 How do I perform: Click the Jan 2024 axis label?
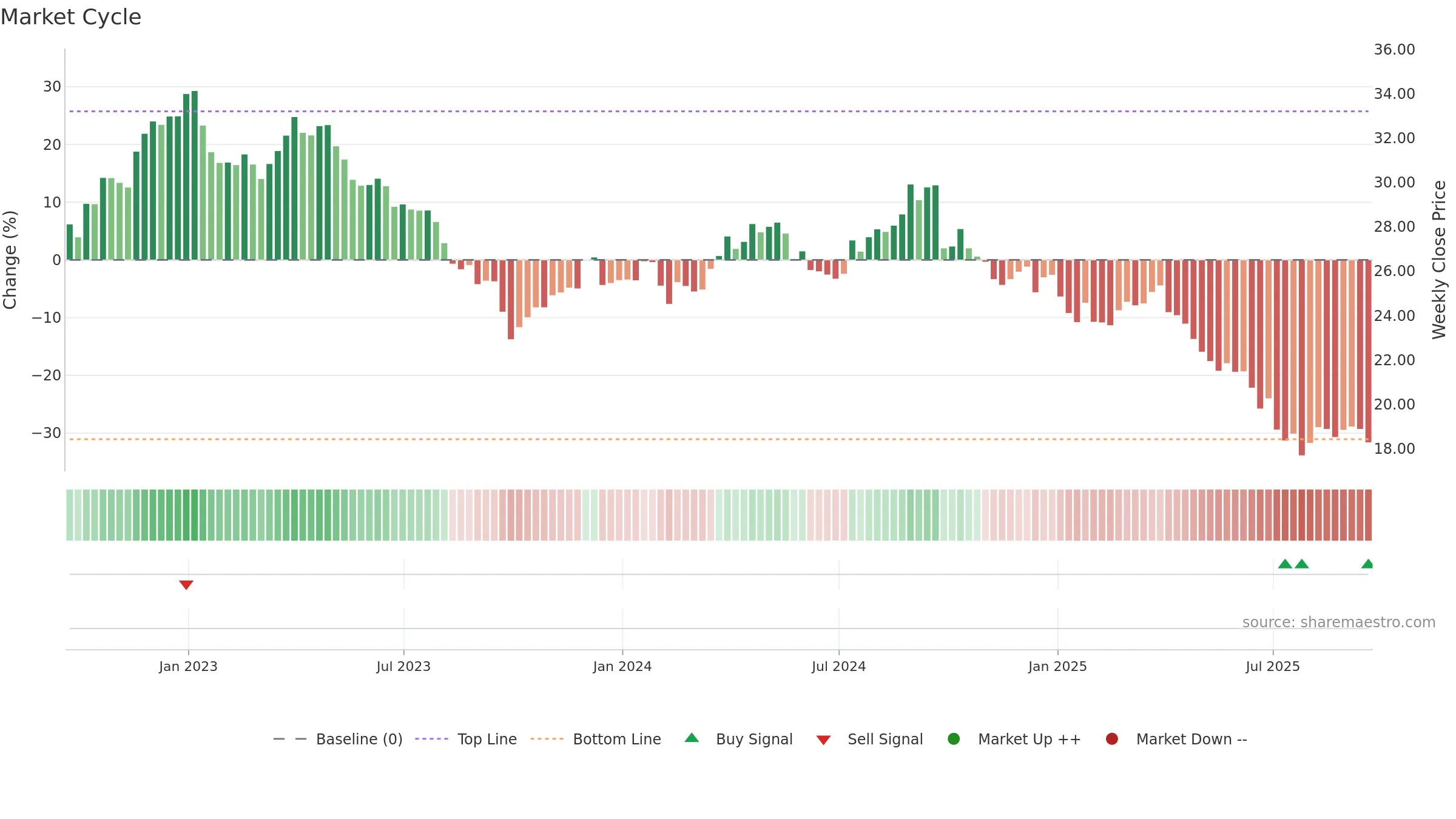click(x=622, y=666)
